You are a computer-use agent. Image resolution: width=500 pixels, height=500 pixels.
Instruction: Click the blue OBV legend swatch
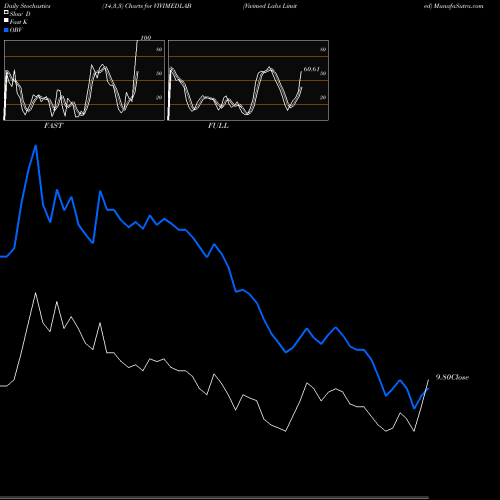coord(6,30)
